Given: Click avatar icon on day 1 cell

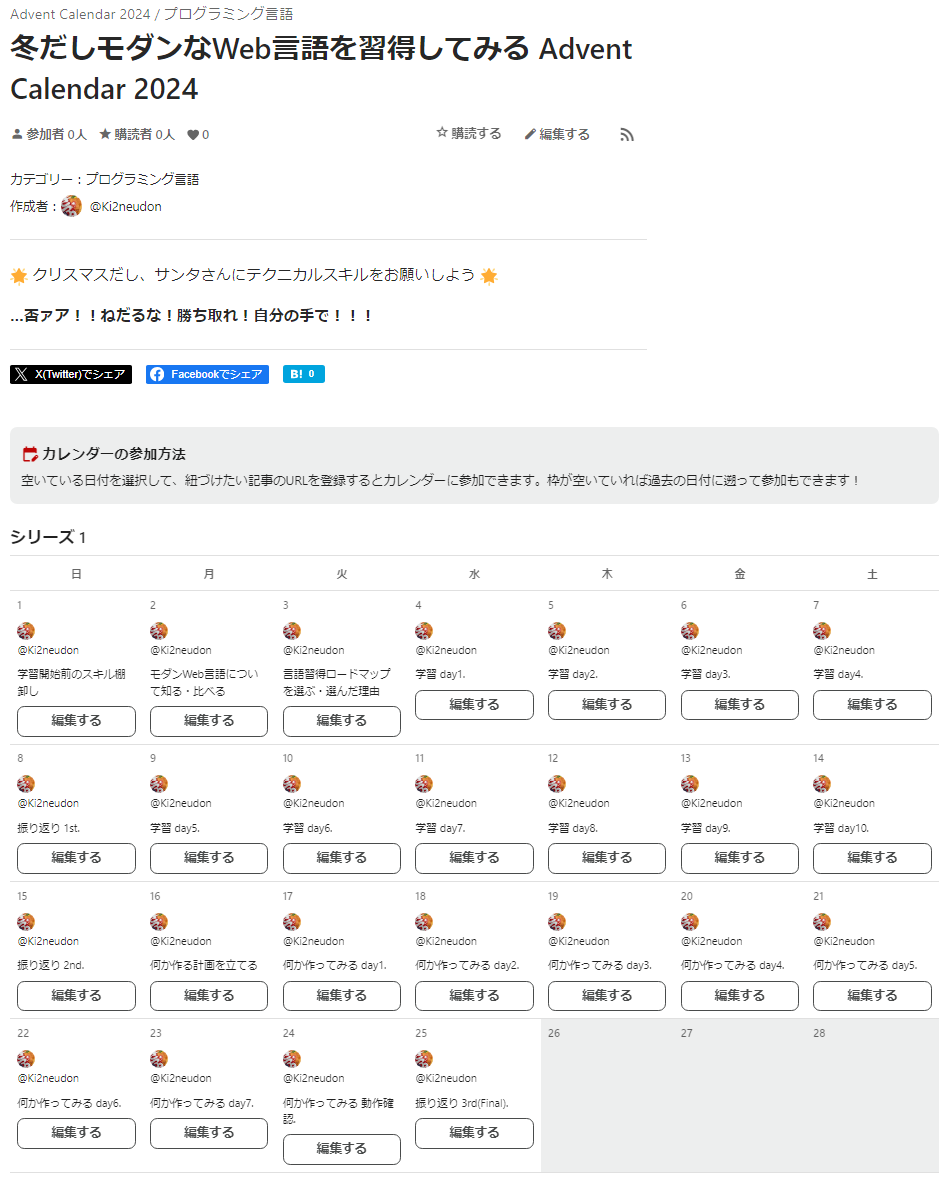Looking at the screenshot, I should coord(26,630).
